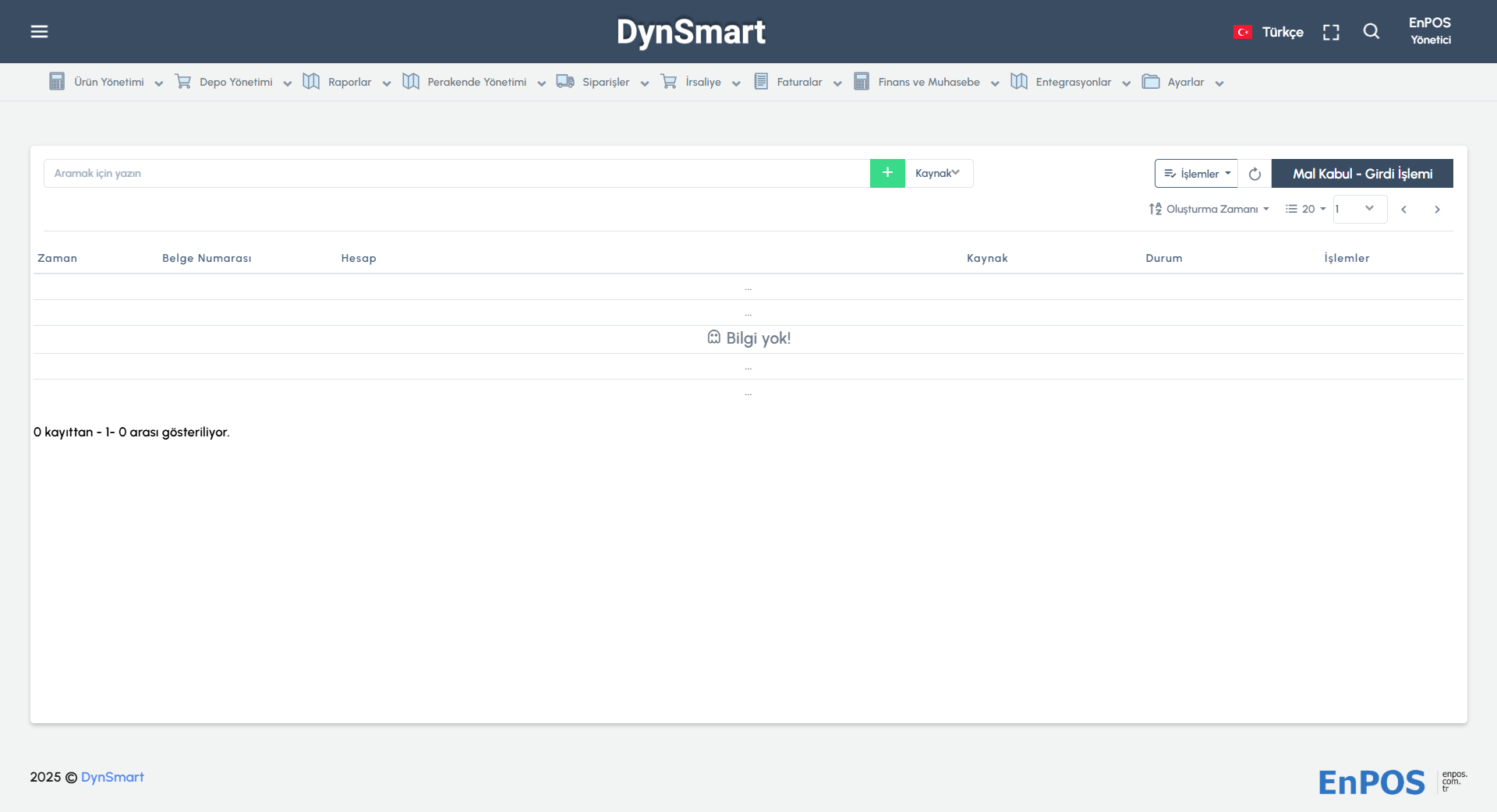Open the hamburger sidebar menu
1497x812 pixels.
tap(39, 31)
